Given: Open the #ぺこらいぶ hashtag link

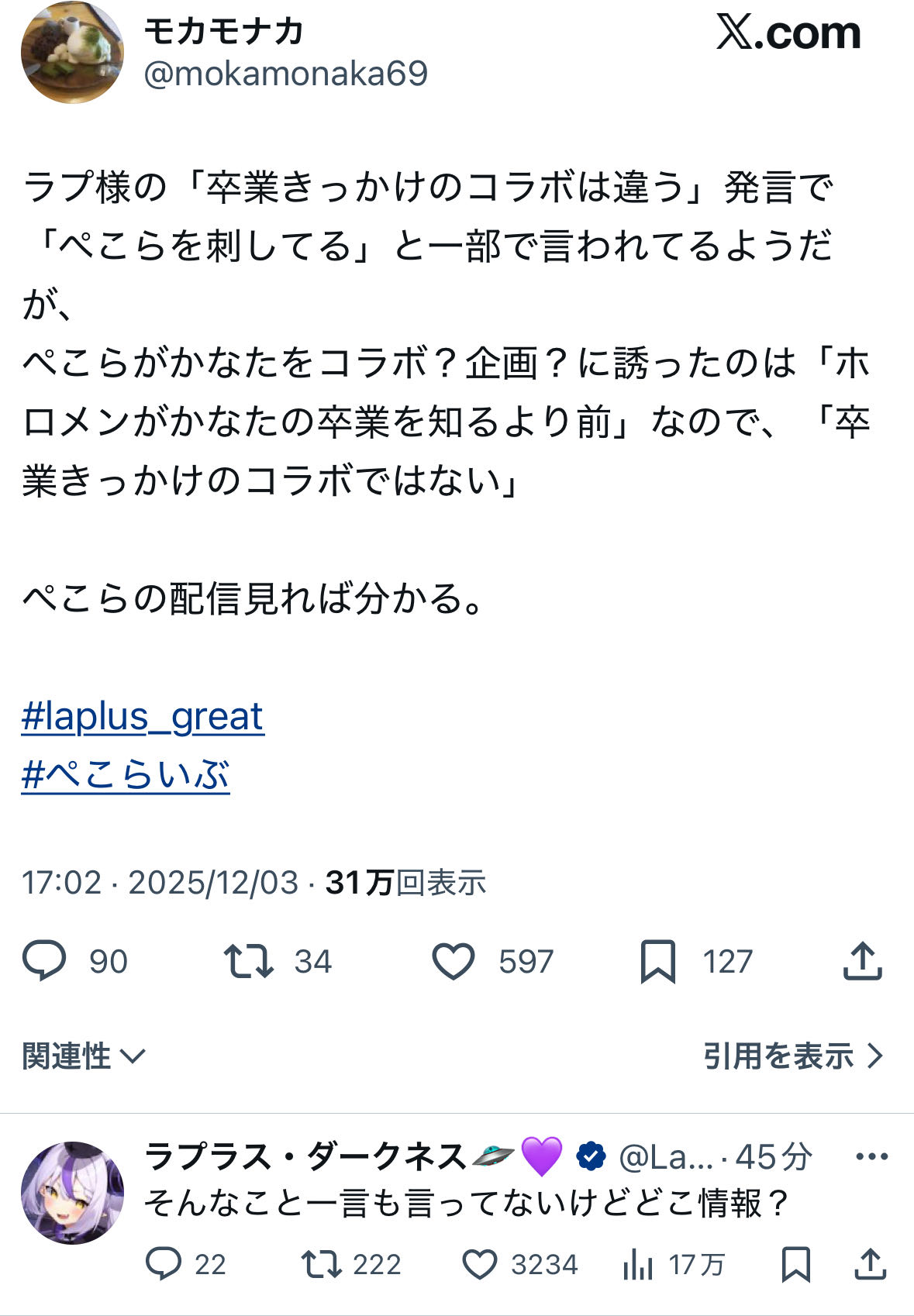Looking at the screenshot, I should [126, 775].
